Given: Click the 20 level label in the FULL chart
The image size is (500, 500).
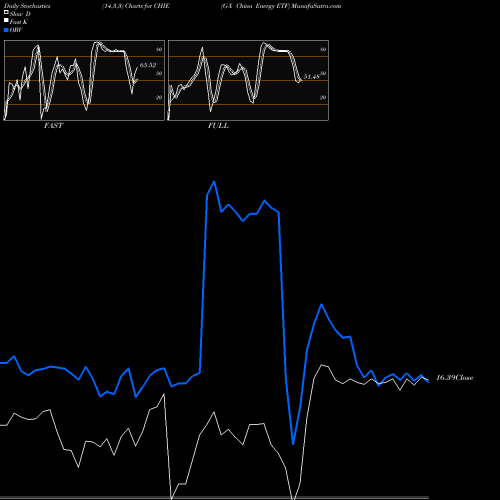Looking at the screenshot, I should [x=323, y=97].
